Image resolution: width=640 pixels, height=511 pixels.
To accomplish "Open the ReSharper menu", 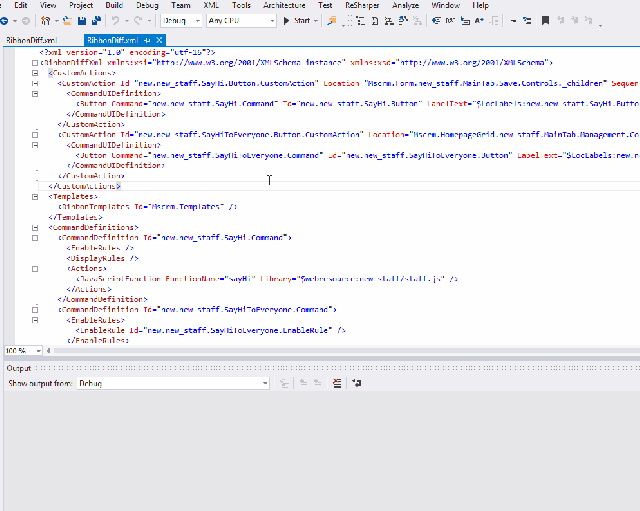I will click(362, 5).
